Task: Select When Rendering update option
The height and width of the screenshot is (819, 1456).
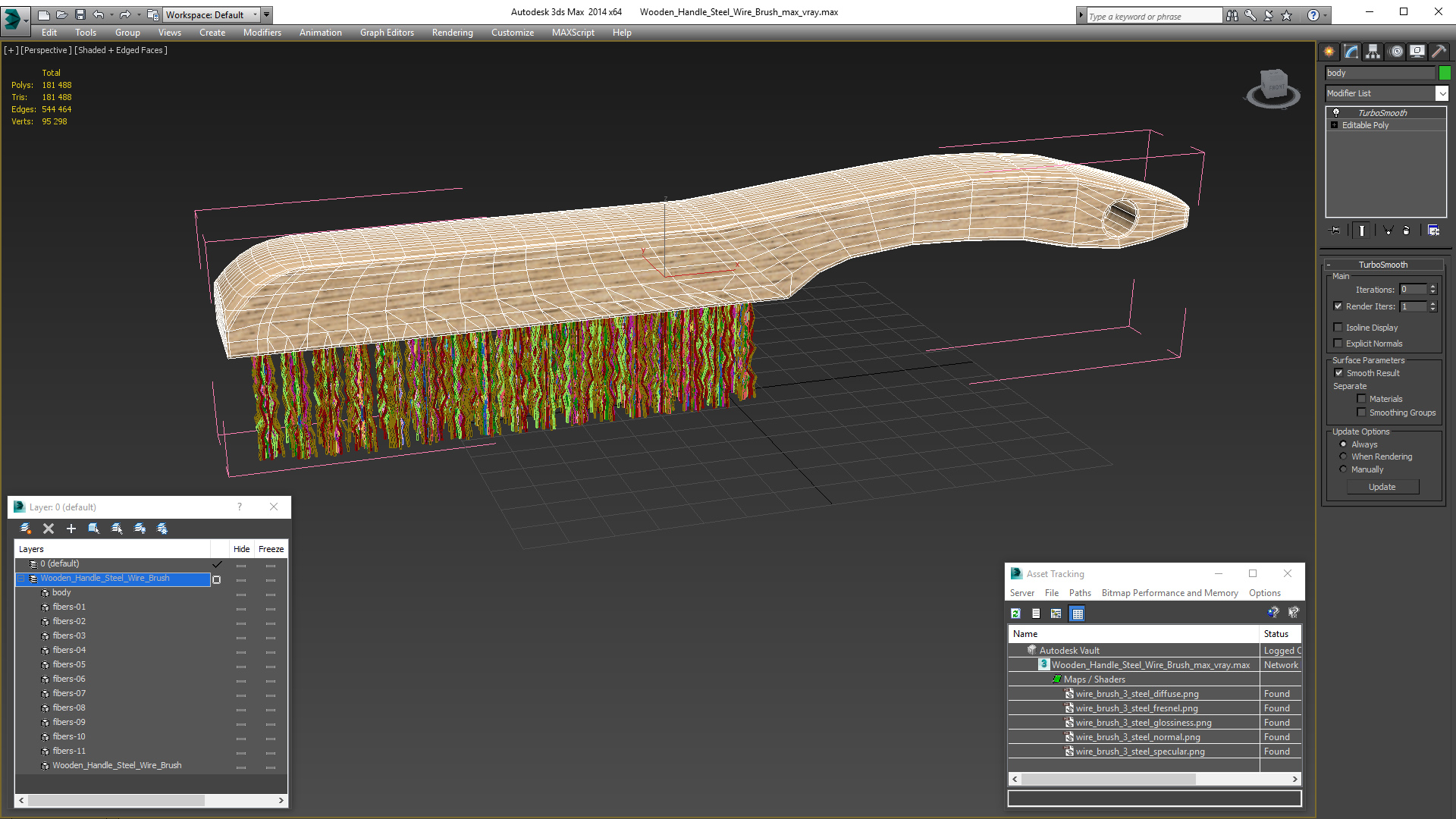Action: (1344, 457)
